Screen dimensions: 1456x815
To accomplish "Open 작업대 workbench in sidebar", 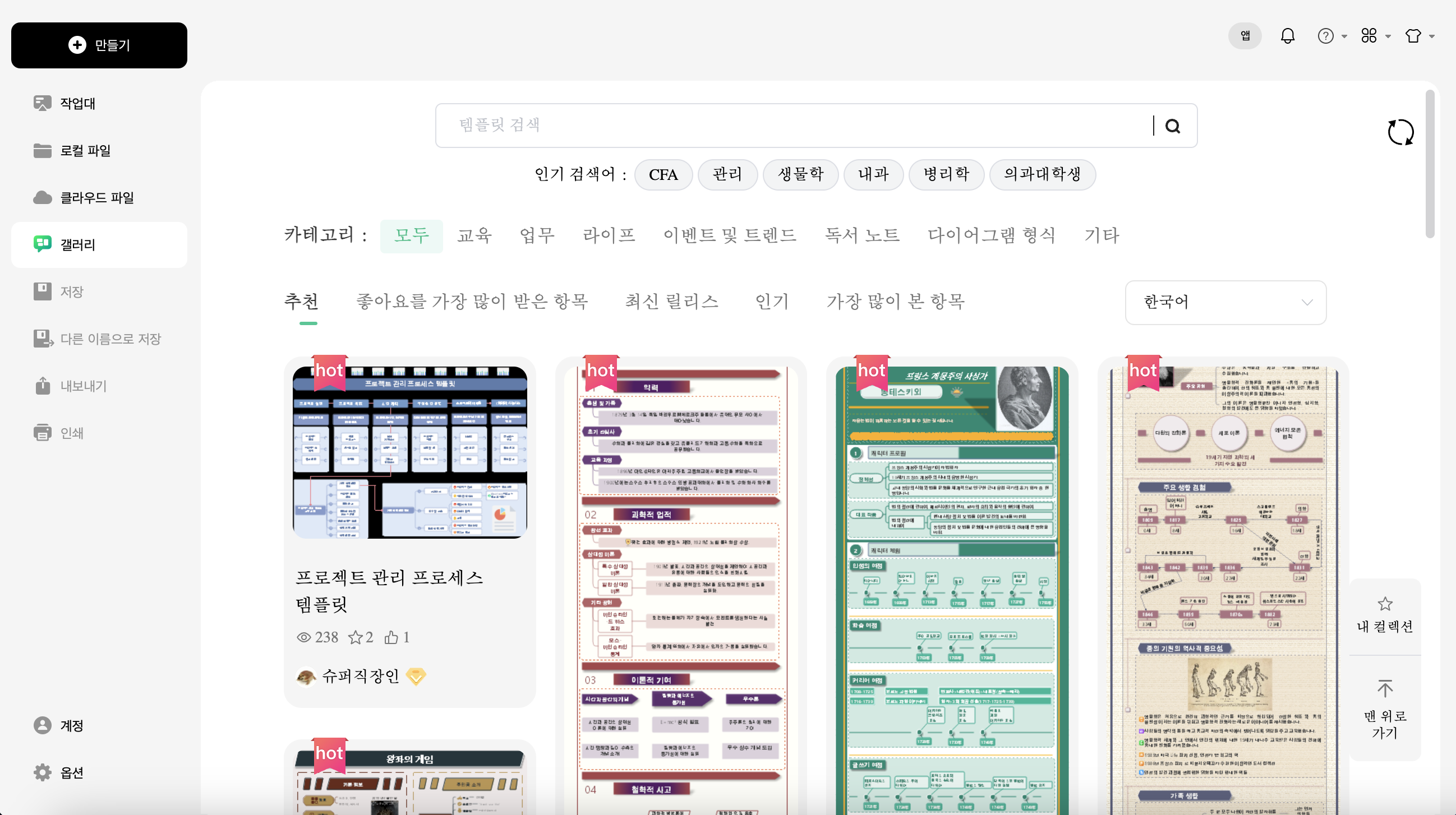I will [x=99, y=103].
